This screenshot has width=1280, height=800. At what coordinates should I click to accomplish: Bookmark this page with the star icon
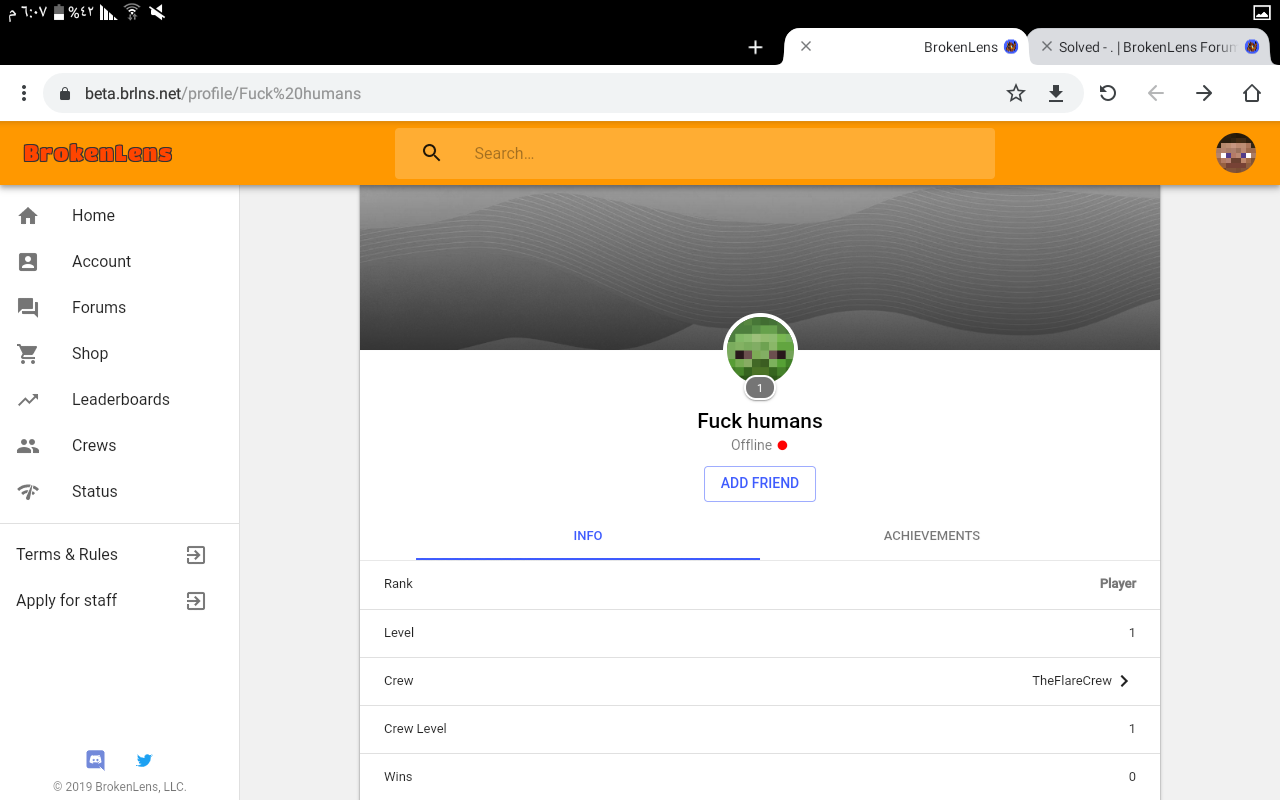point(1016,93)
